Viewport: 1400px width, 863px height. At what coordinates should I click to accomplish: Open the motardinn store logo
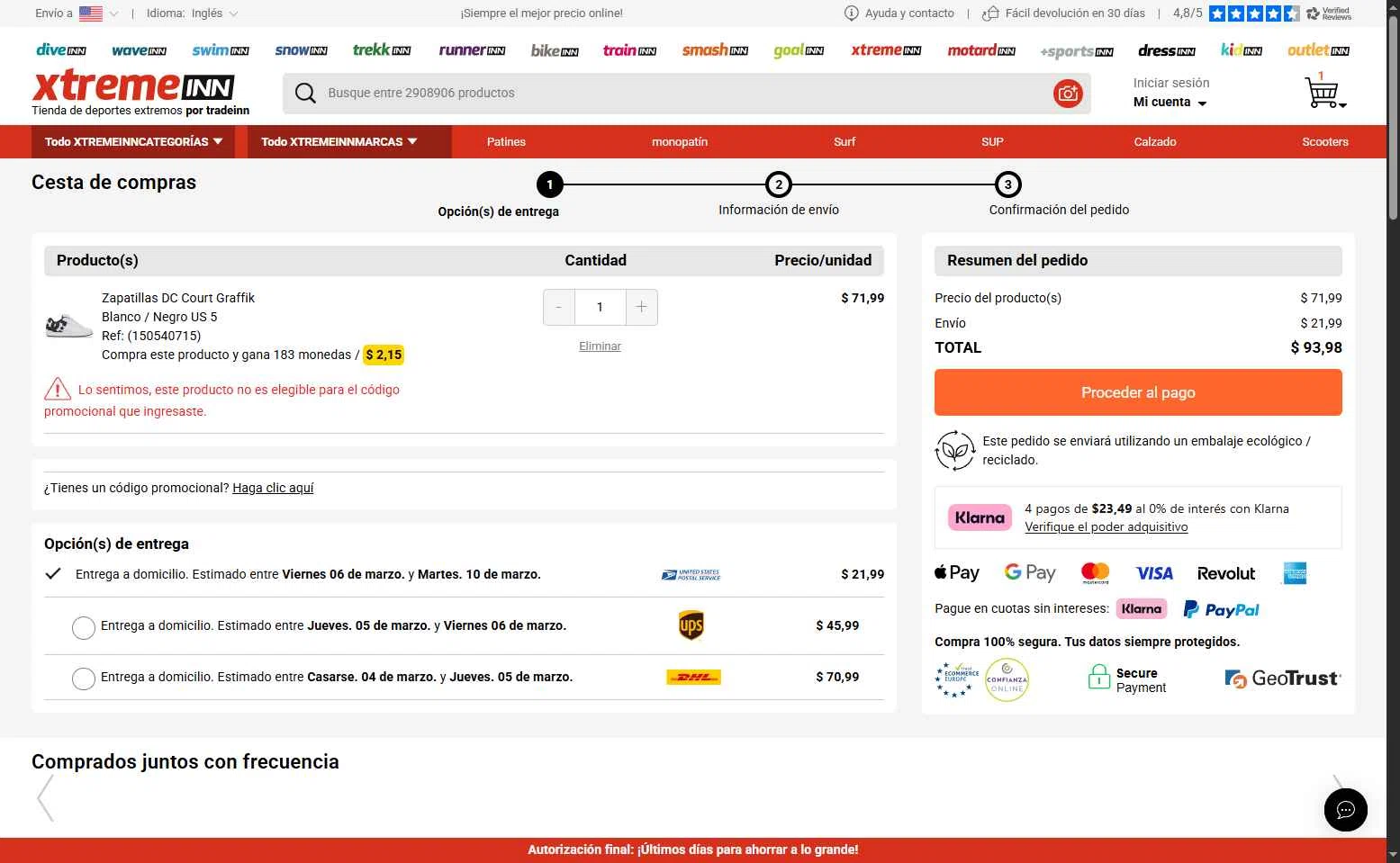tap(981, 50)
